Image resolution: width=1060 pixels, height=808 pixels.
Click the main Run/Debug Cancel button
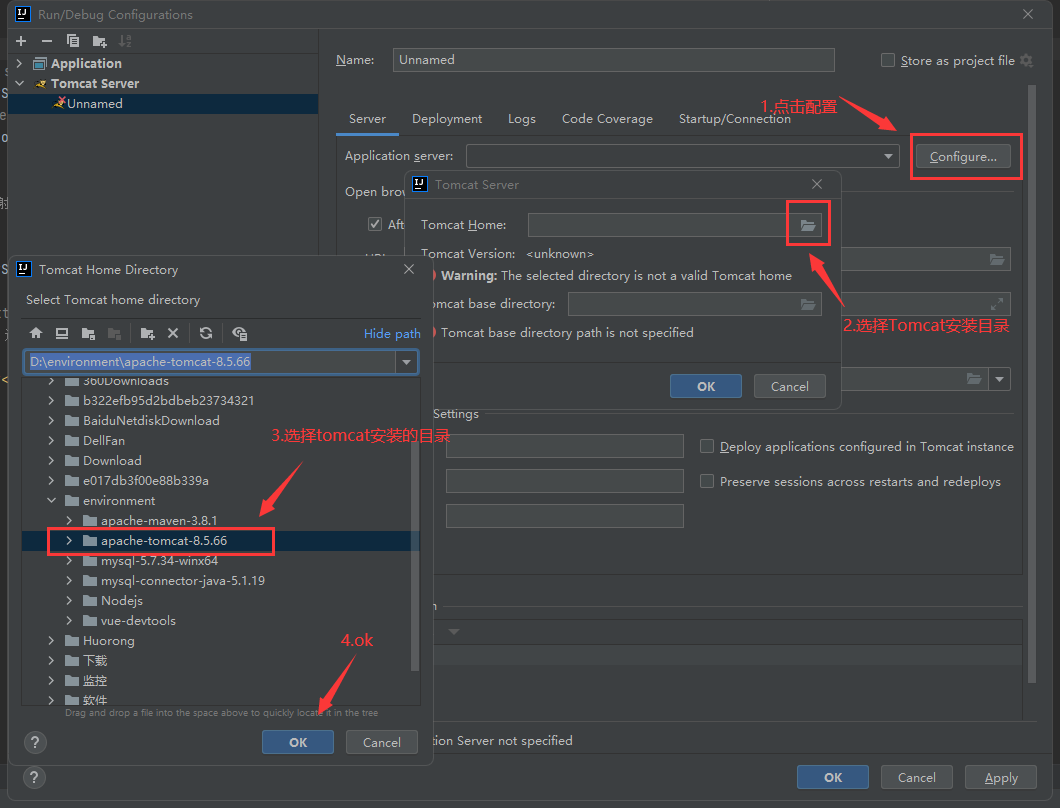click(x=917, y=778)
